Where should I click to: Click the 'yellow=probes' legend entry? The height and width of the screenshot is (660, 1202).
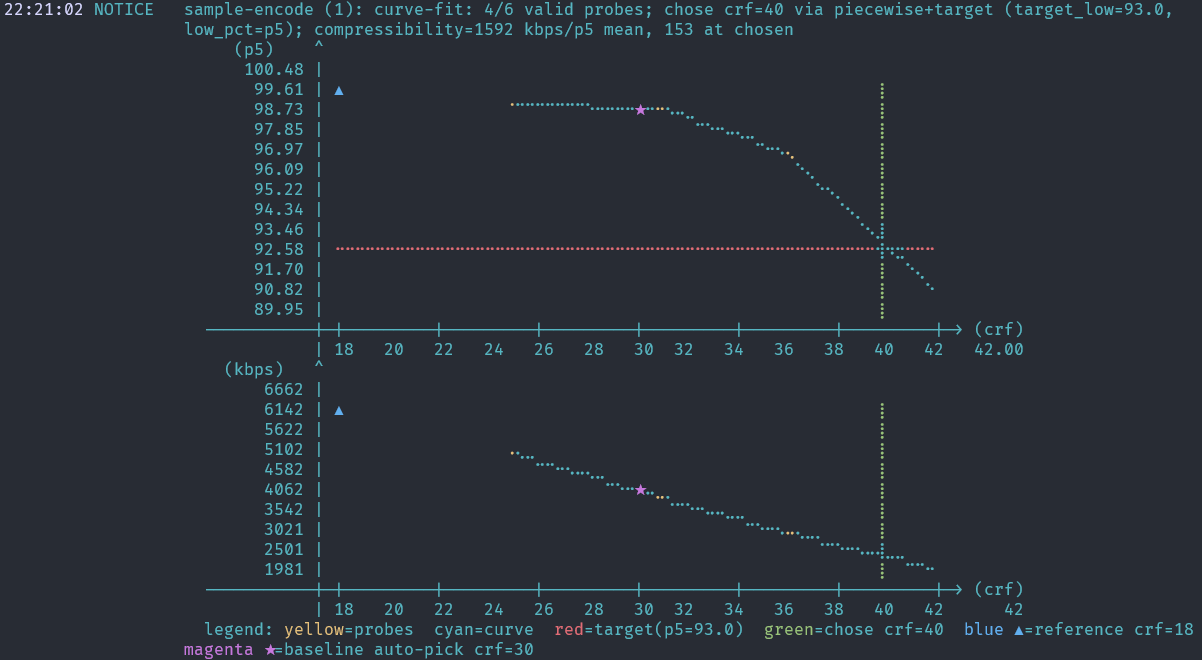349,630
